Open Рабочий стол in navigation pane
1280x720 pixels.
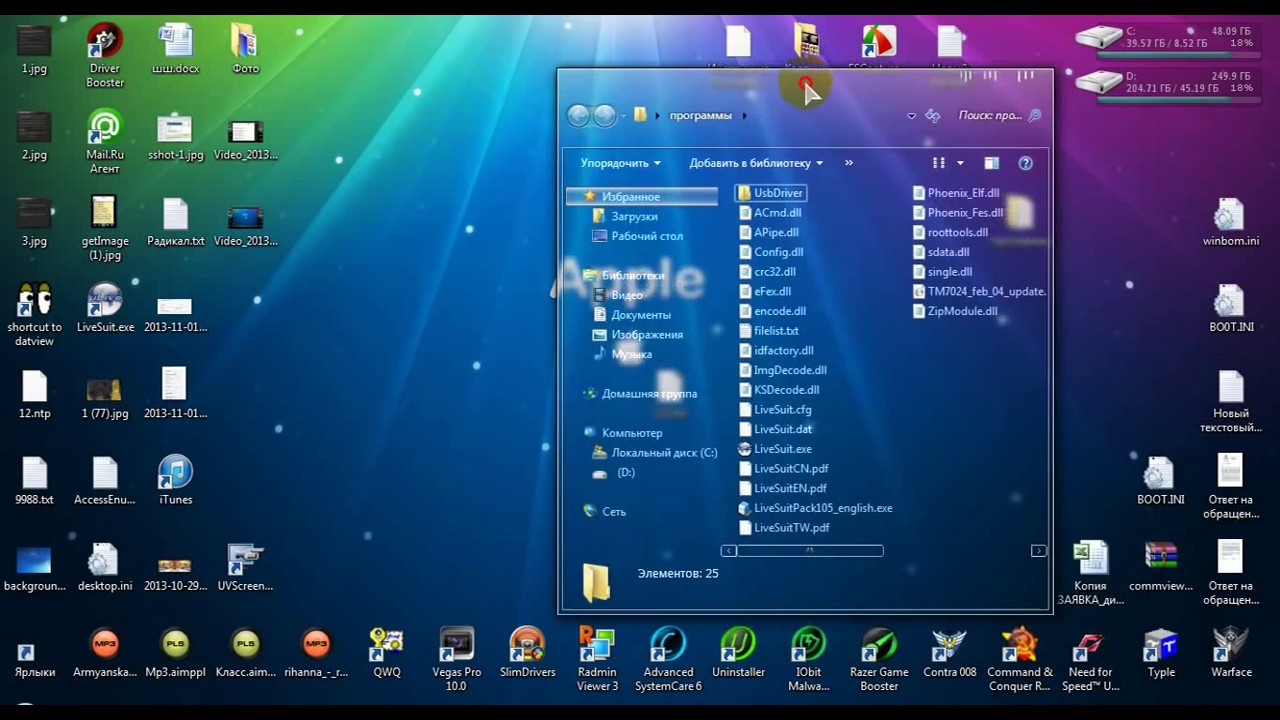pos(647,236)
